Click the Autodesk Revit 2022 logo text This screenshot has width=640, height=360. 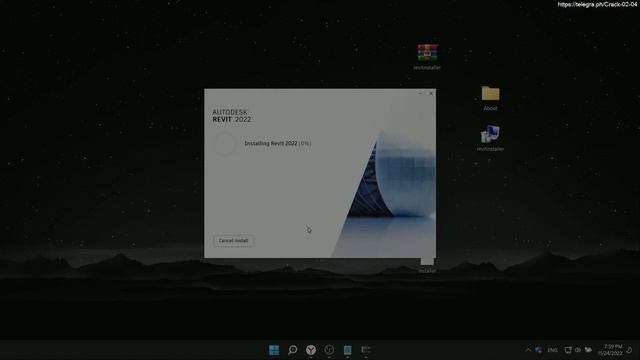point(231,116)
